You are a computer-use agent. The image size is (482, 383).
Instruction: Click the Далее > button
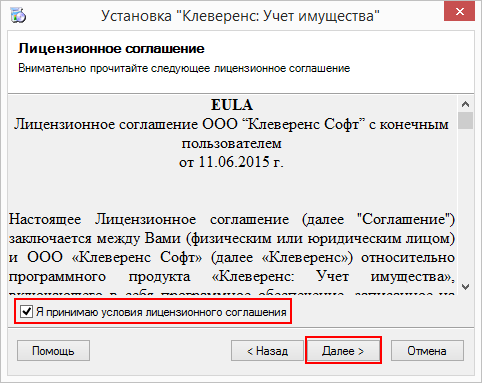click(x=343, y=351)
